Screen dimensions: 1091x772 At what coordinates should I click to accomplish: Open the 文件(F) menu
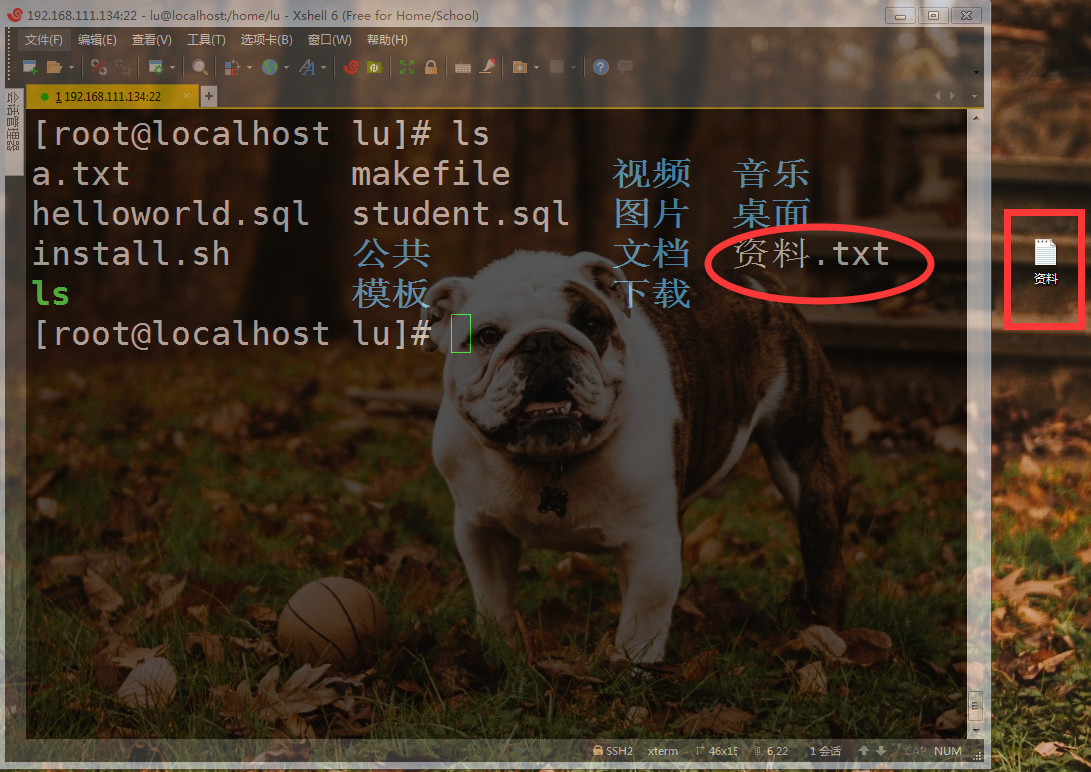[x=43, y=40]
